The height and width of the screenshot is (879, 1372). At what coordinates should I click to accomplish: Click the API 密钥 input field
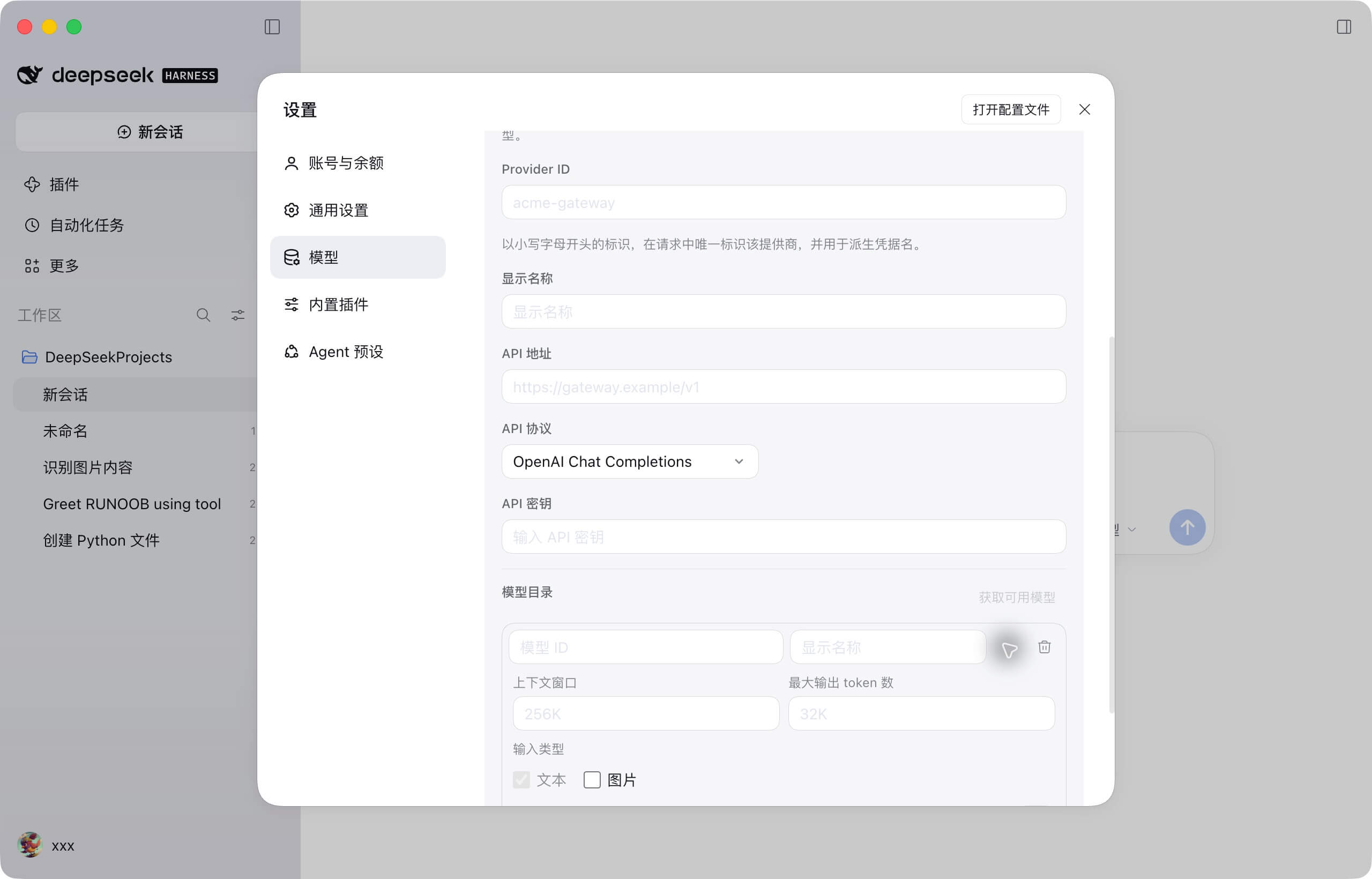point(784,537)
